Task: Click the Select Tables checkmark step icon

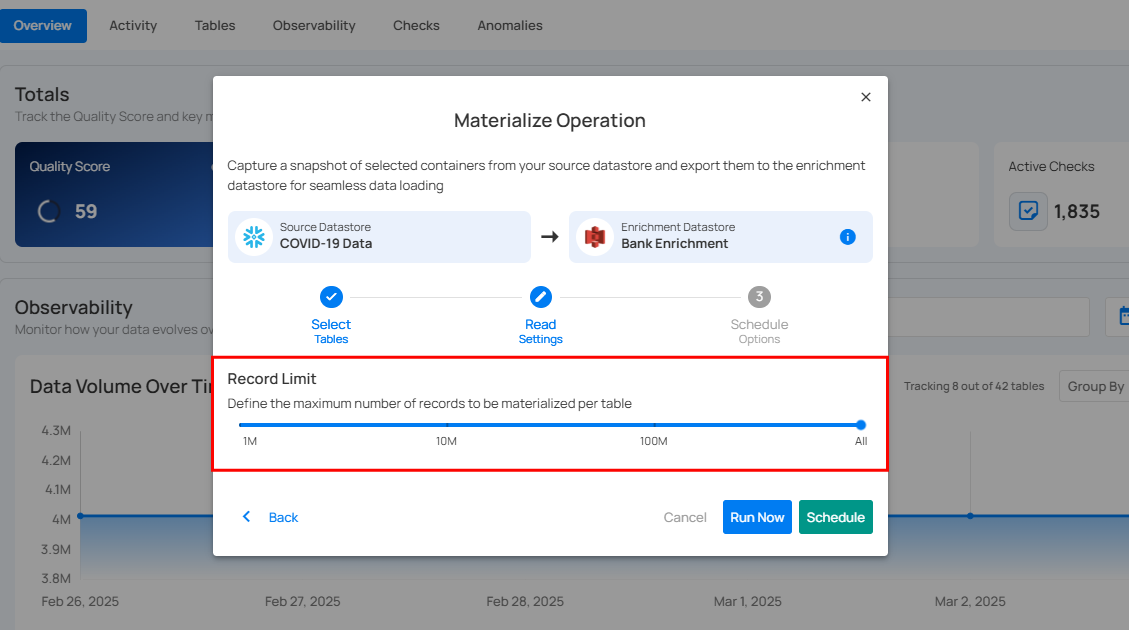Action: click(x=331, y=297)
